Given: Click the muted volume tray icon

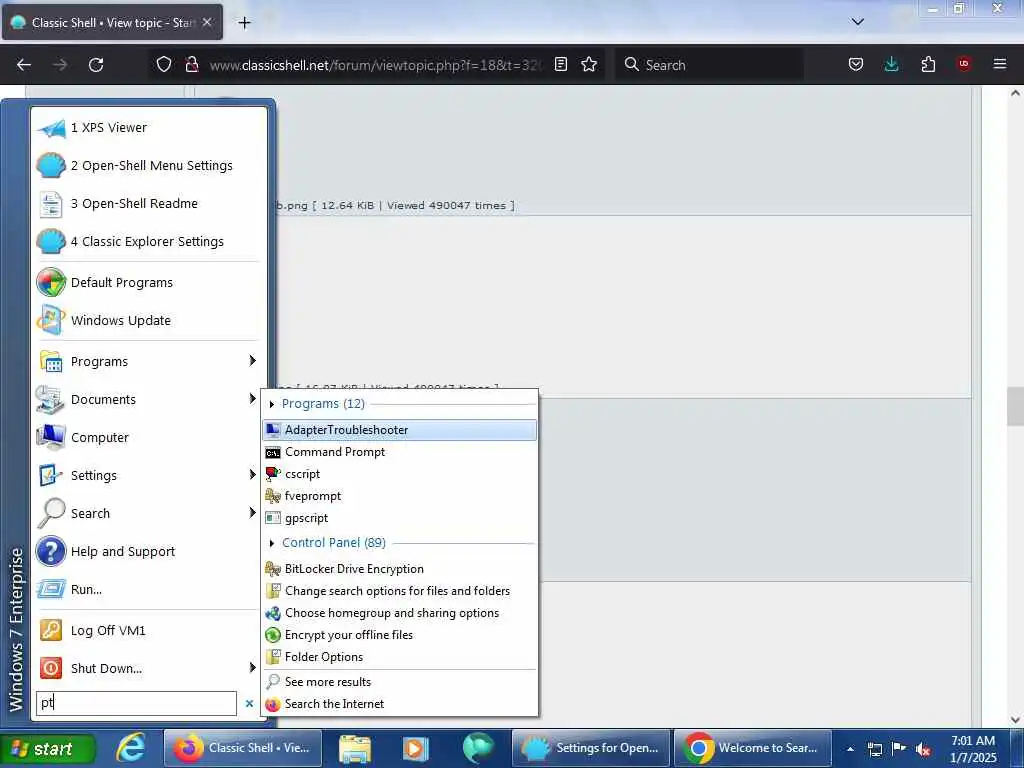Looking at the screenshot, I should coord(923,749).
